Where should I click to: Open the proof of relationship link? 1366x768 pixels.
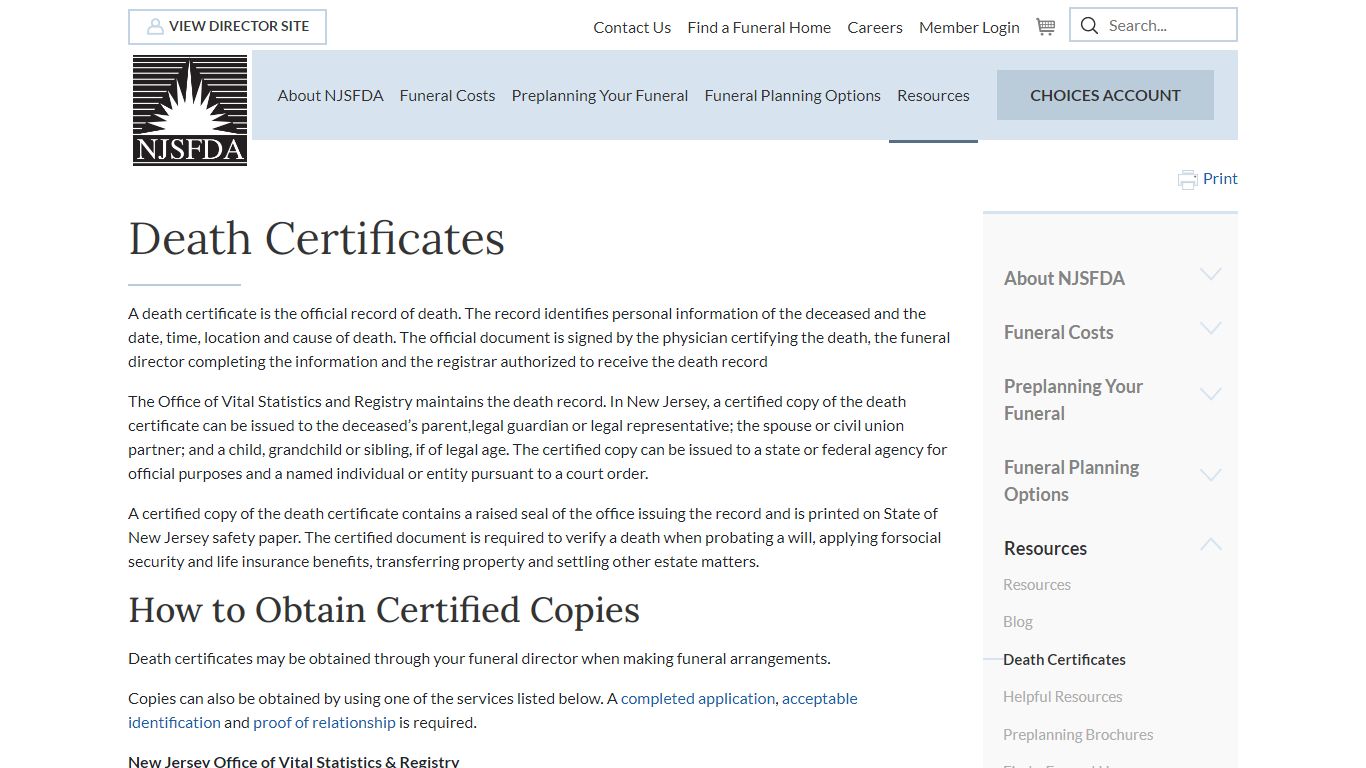324,722
